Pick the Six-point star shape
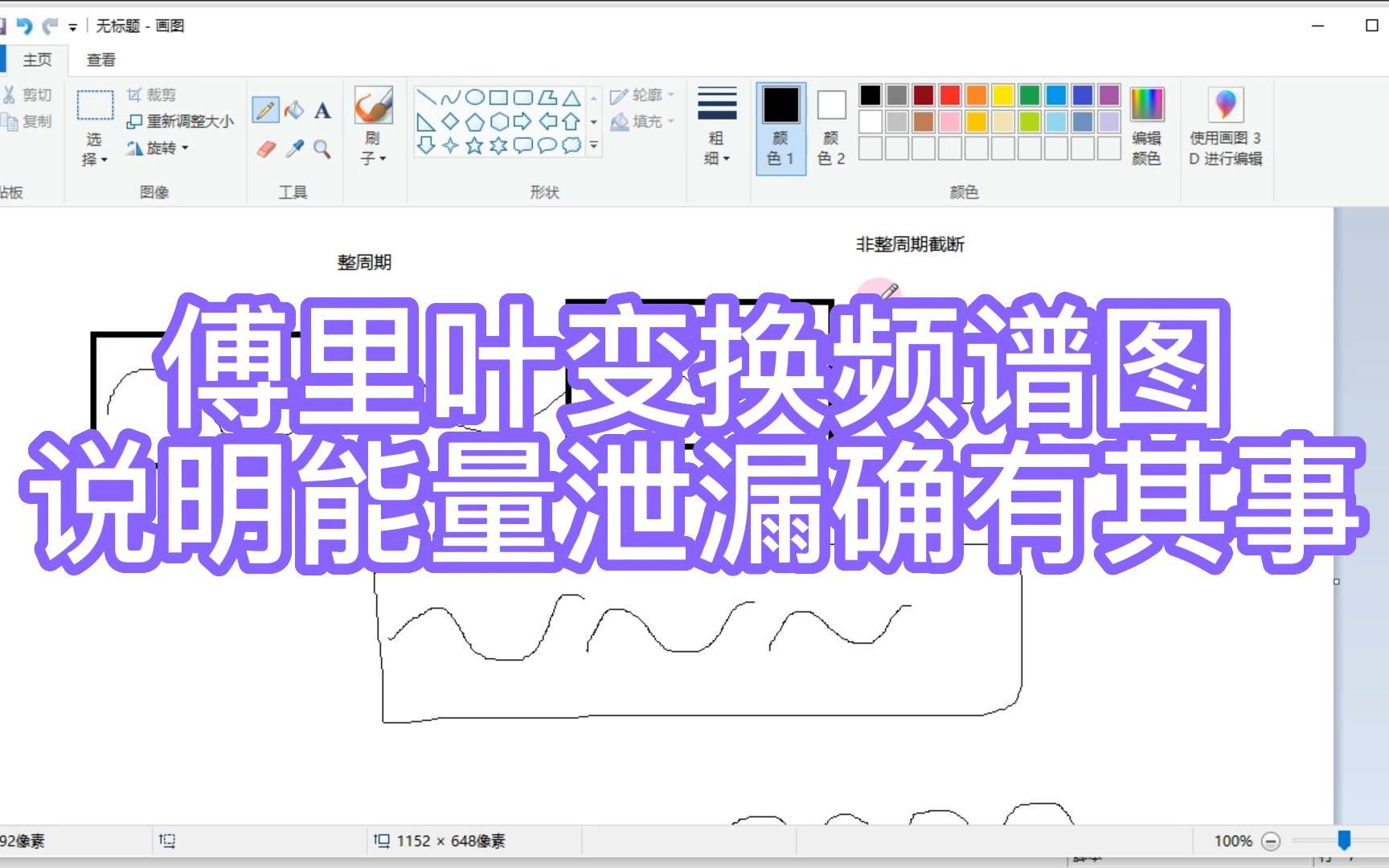 [499, 145]
